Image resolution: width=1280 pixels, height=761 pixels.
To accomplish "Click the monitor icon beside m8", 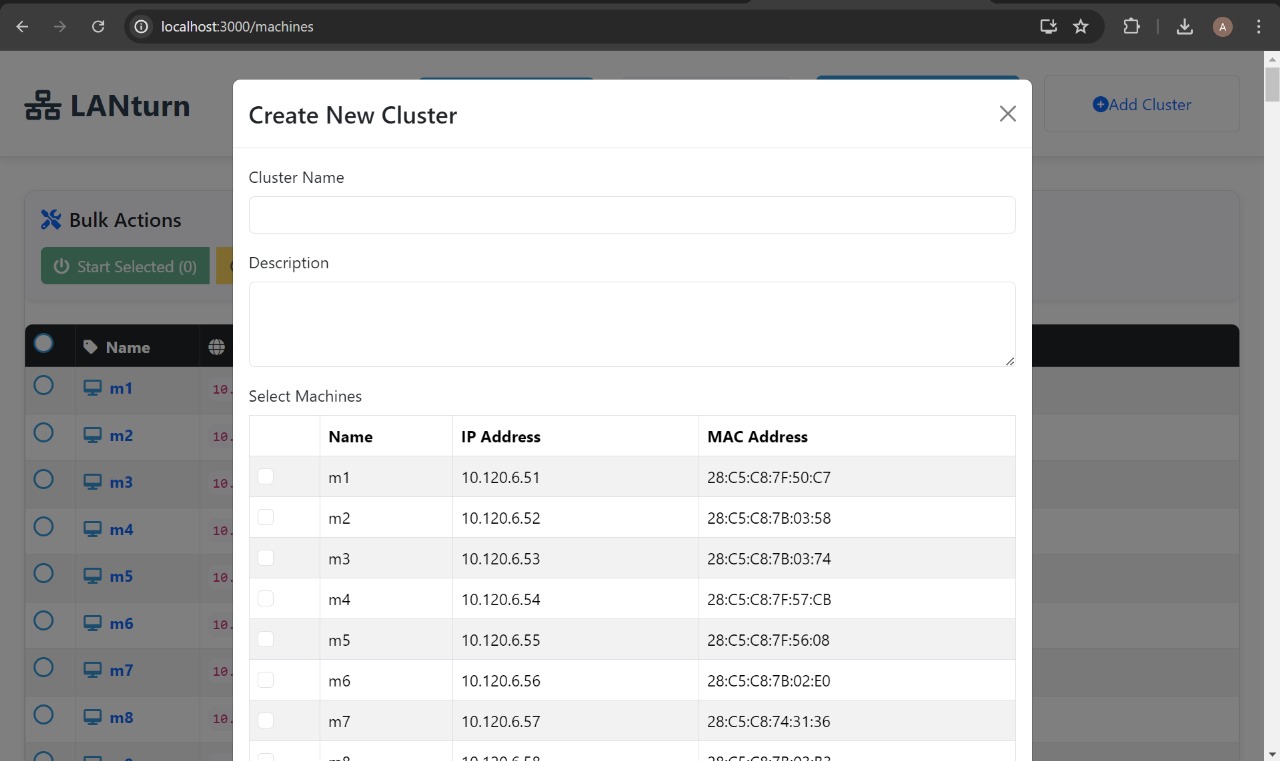I will pos(93,717).
